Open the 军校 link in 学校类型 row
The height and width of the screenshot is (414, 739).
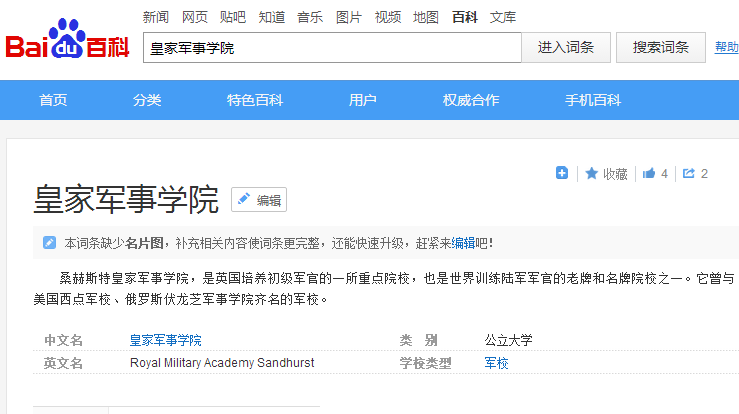click(496, 363)
